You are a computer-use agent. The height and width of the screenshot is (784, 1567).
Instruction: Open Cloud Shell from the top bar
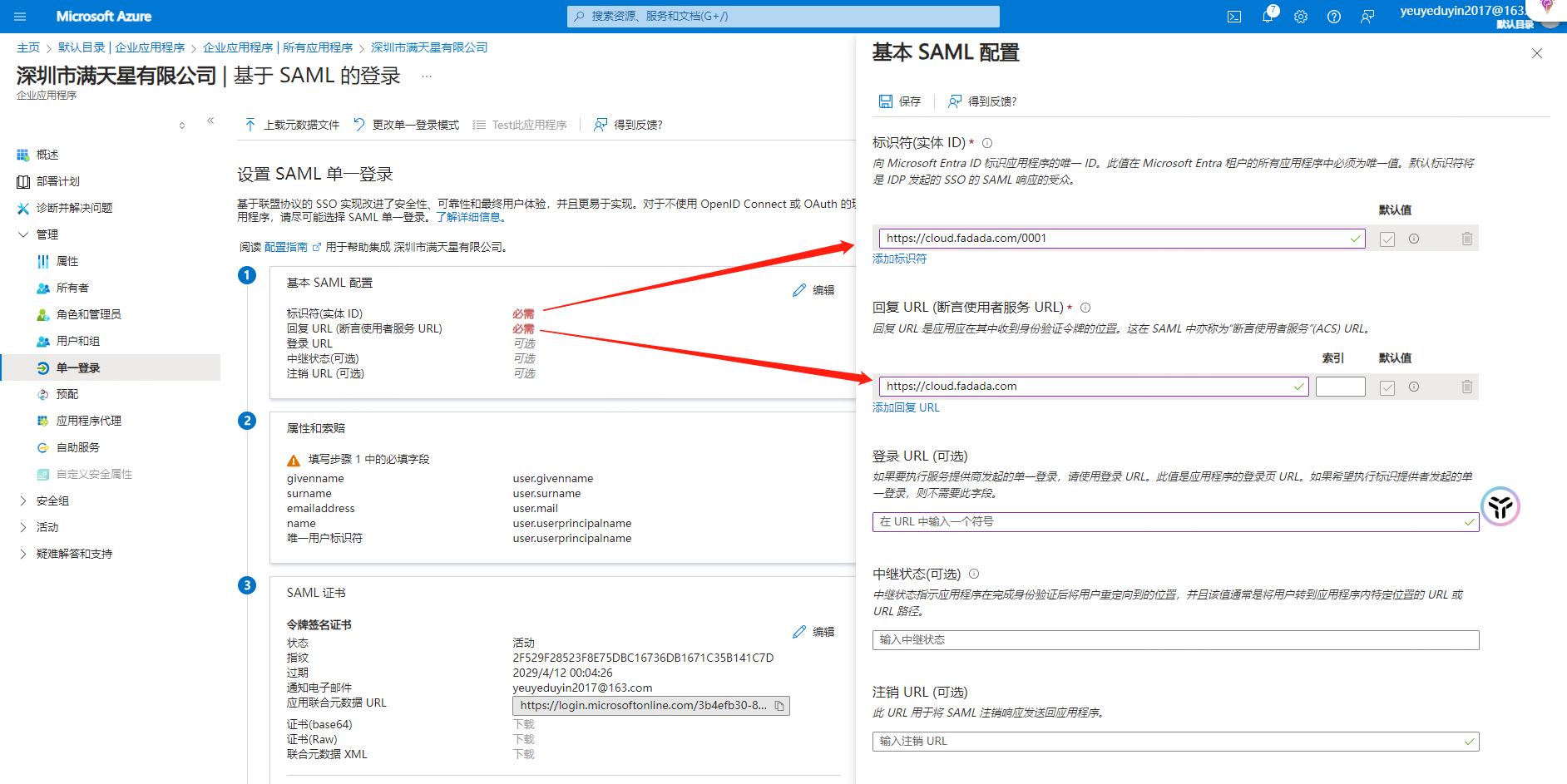pos(1234,17)
